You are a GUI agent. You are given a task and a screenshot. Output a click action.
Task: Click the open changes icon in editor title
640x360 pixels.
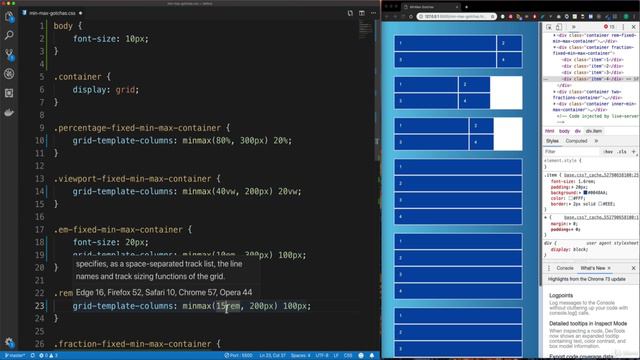click(350, 13)
